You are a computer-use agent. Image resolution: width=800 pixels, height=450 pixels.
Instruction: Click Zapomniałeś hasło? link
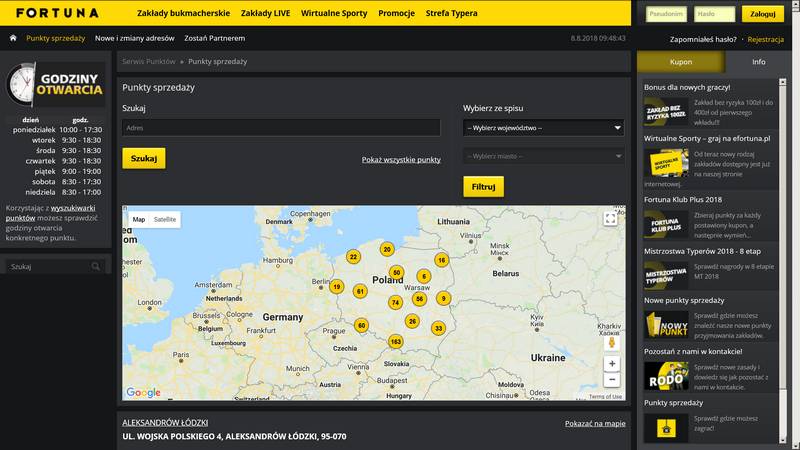click(703, 39)
